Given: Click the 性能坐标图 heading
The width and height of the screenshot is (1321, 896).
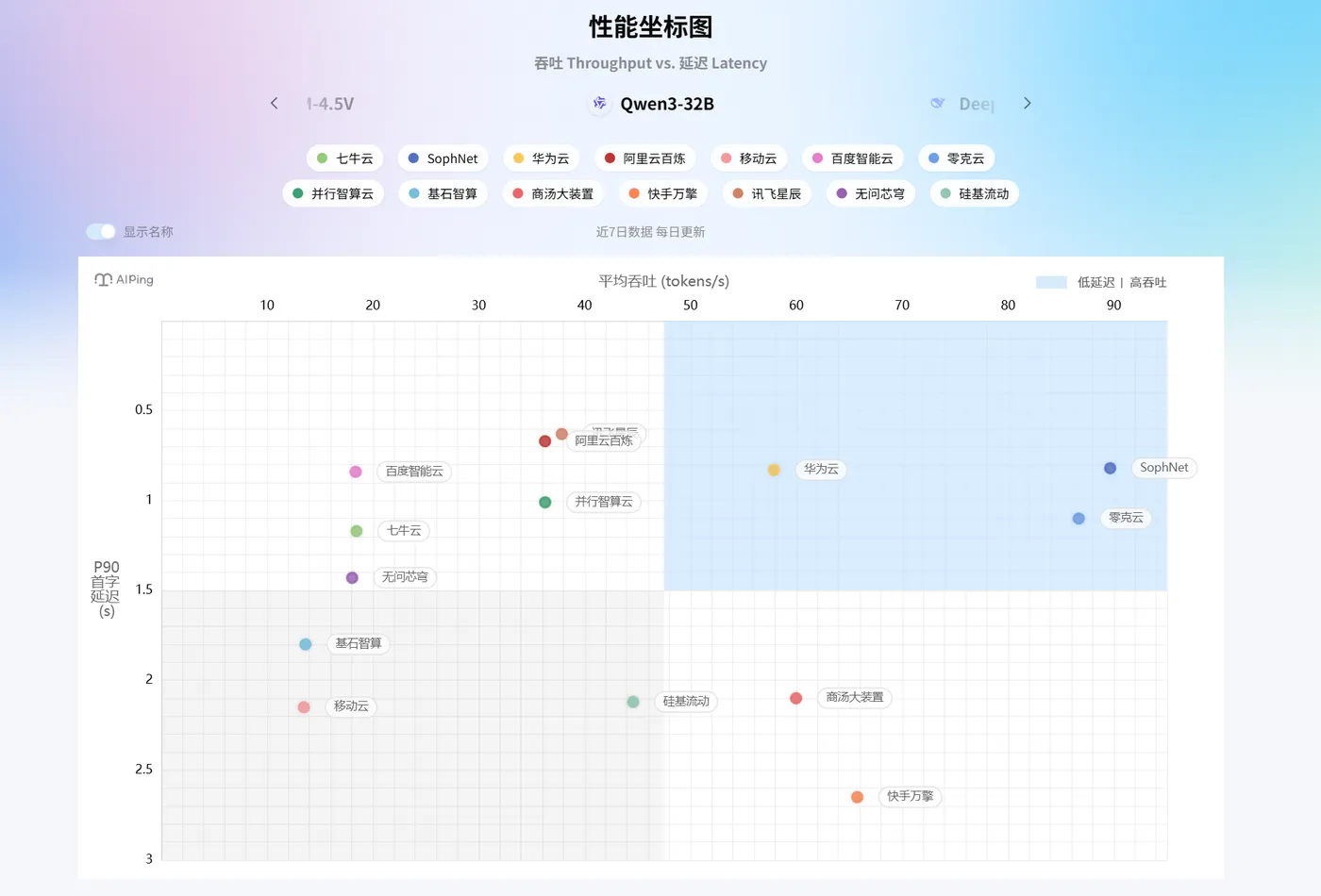Looking at the screenshot, I should pyautogui.click(x=650, y=27).
